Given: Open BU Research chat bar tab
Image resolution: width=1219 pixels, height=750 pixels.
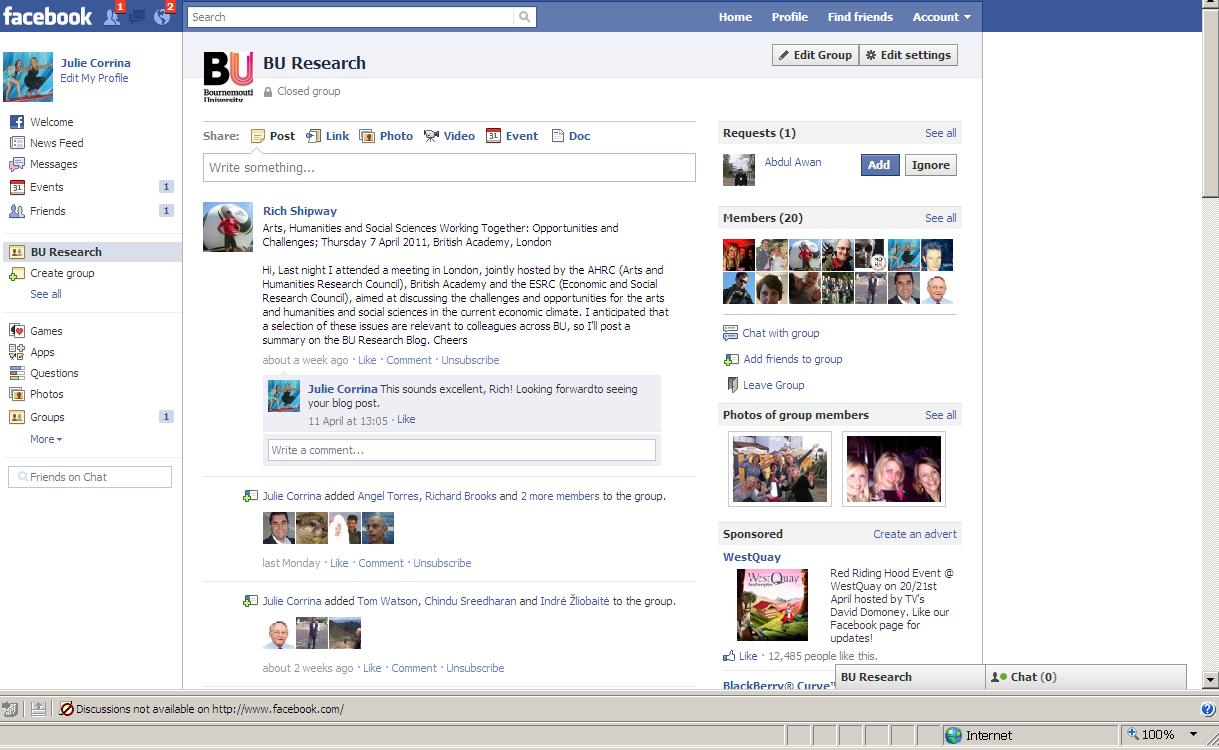Looking at the screenshot, I should 910,677.
